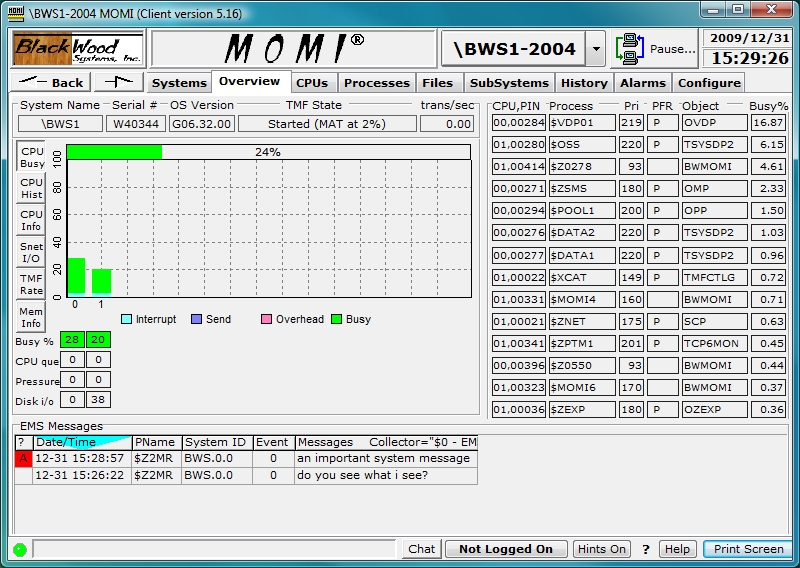Viewport: 800px width, 568px height.
Task: Open the Alarms tab
Action: pyautogui.click(x=643, y=83)
